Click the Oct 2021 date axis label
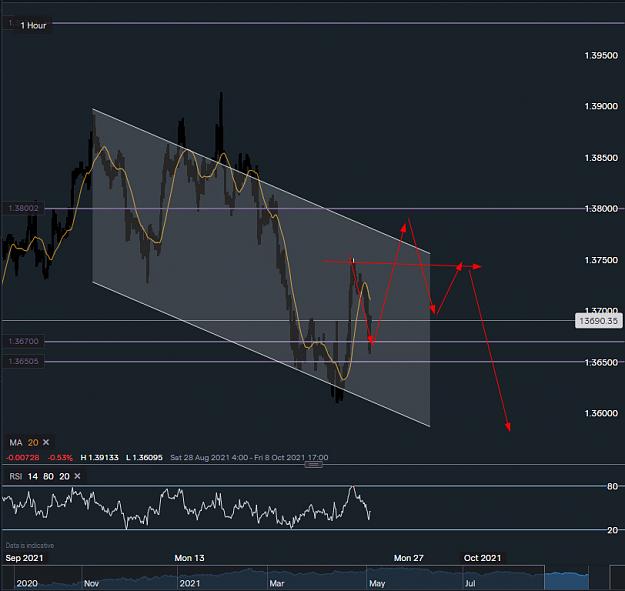625x591 pixels. (482, 558)
